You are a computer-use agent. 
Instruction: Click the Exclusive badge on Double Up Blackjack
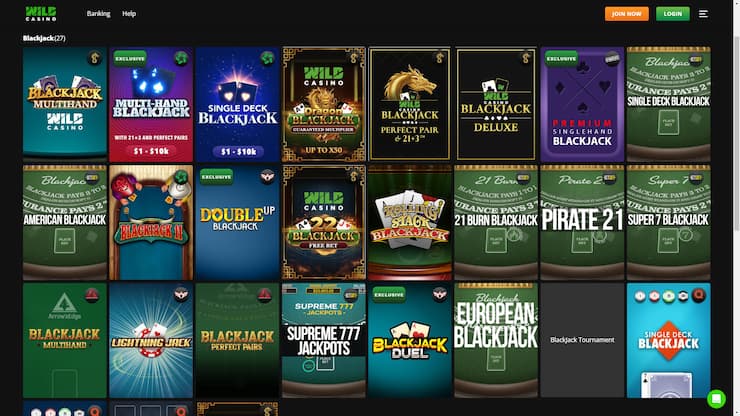point(216,177)
